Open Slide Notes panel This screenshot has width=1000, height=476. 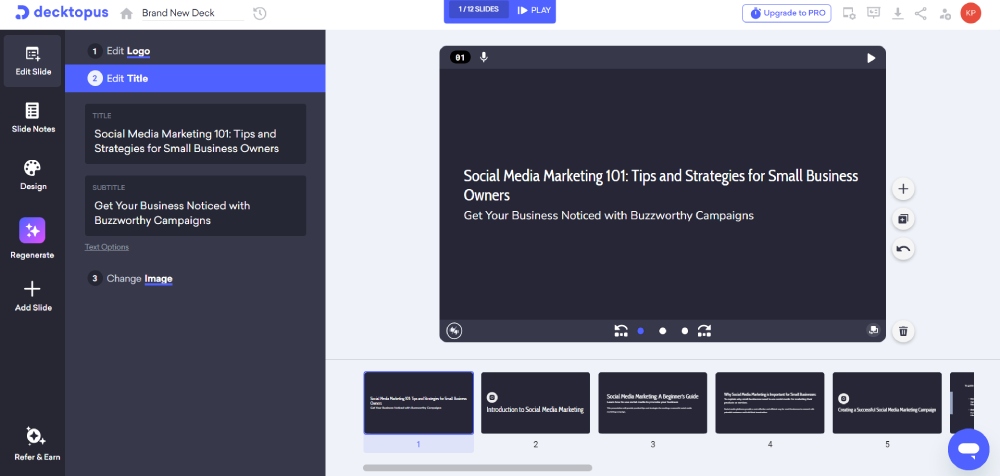[x=33, y=117]
